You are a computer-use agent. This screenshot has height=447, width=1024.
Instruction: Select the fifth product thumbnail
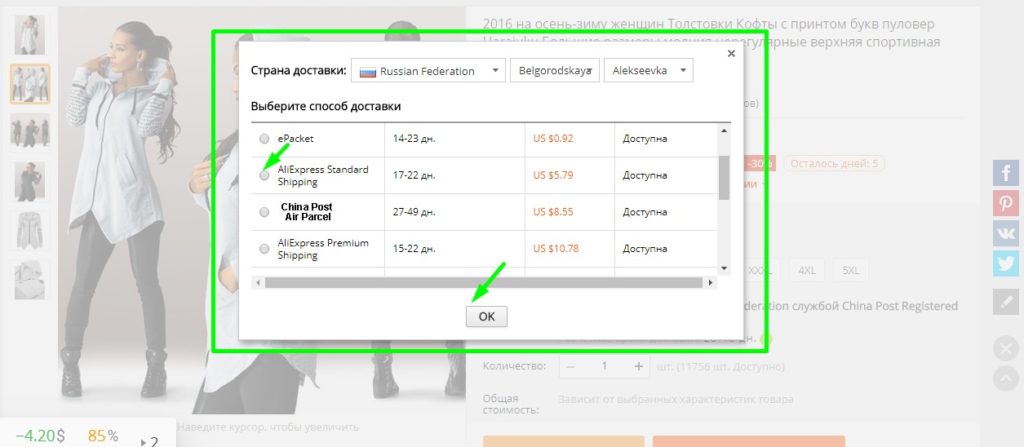tap(30, 231)
